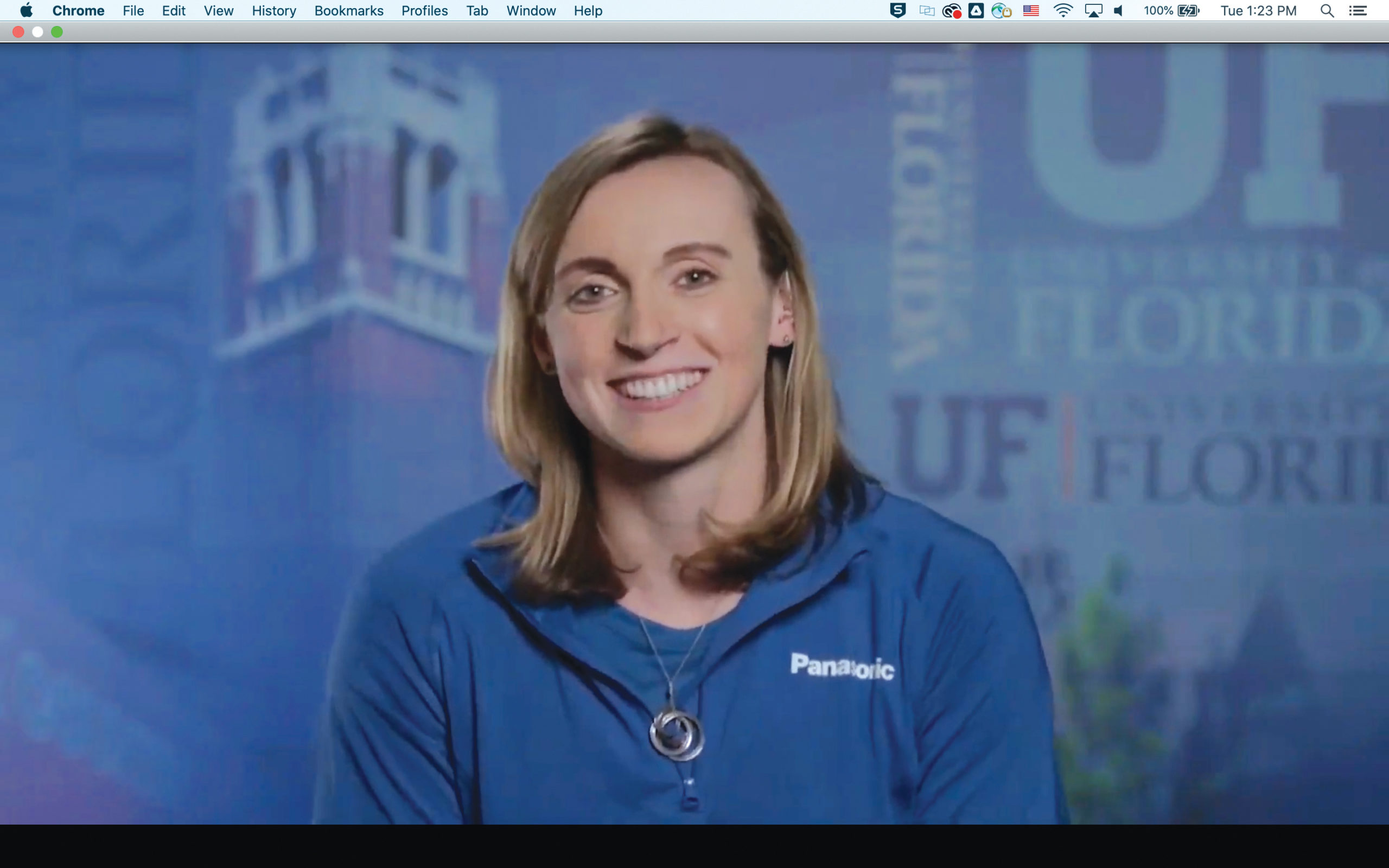Open the Profiles menu

pos(424,10)
